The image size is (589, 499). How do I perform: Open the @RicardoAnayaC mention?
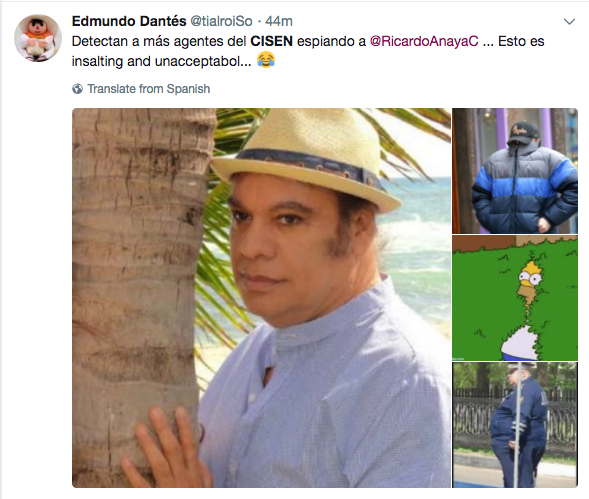pyautogui.click(x=424, y=41)
